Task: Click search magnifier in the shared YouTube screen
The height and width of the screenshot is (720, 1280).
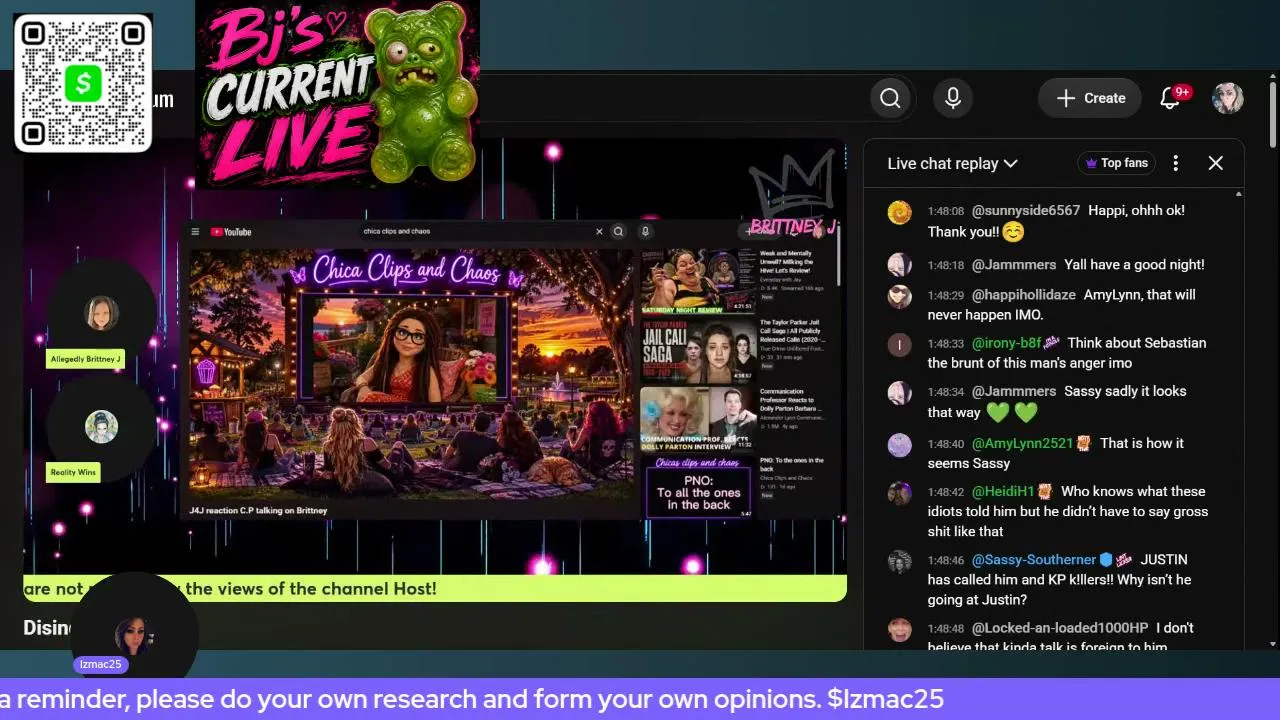Action: (x=618, y=231)
